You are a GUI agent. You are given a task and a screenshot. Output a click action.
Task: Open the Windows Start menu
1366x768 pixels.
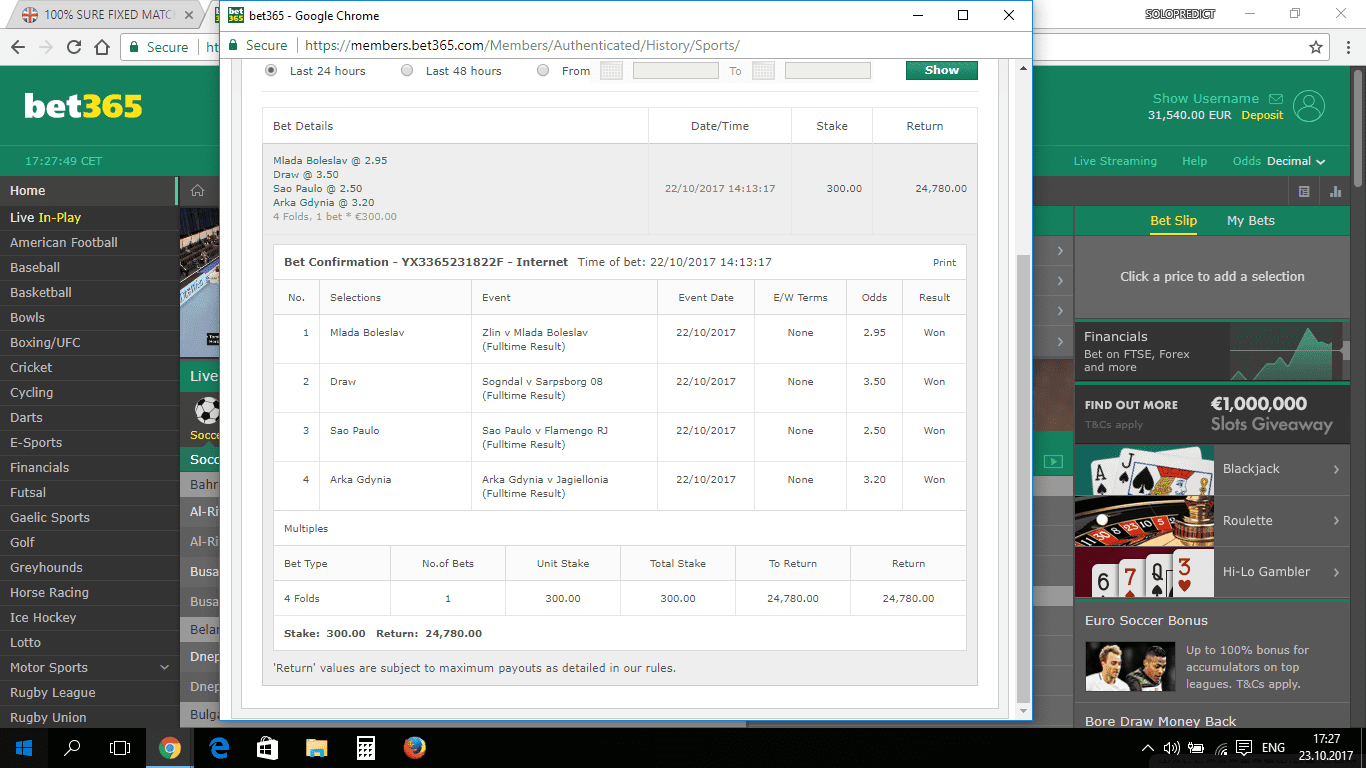click(23, 747)
